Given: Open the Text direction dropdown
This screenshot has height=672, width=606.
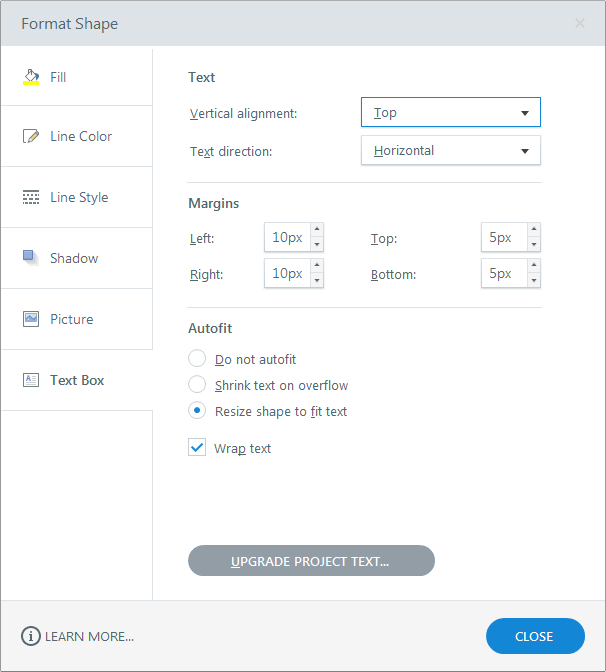Looking at the screenshot, I should 450,151.
